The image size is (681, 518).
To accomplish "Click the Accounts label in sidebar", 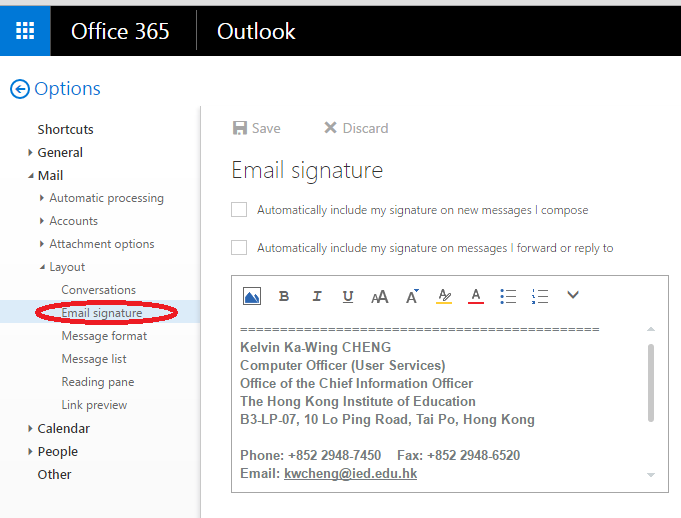I will click(73, 221).
